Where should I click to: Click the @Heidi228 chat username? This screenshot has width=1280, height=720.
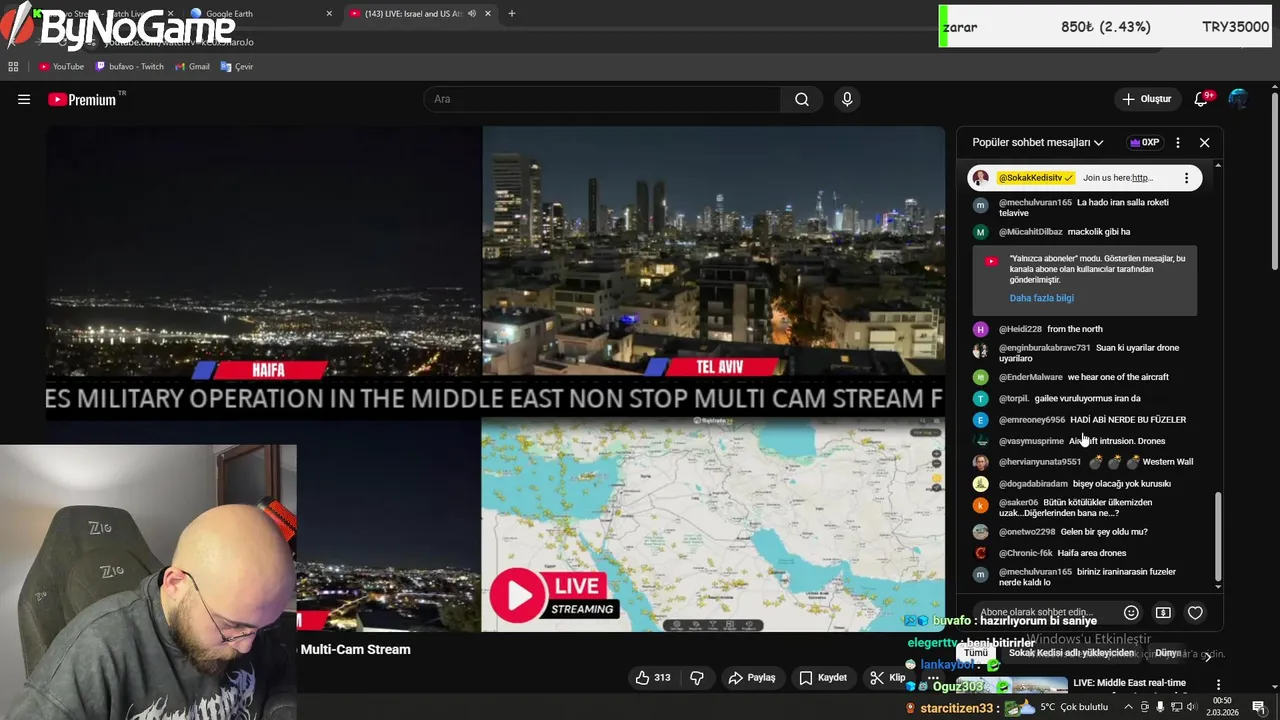click(x=1020, y=329)
